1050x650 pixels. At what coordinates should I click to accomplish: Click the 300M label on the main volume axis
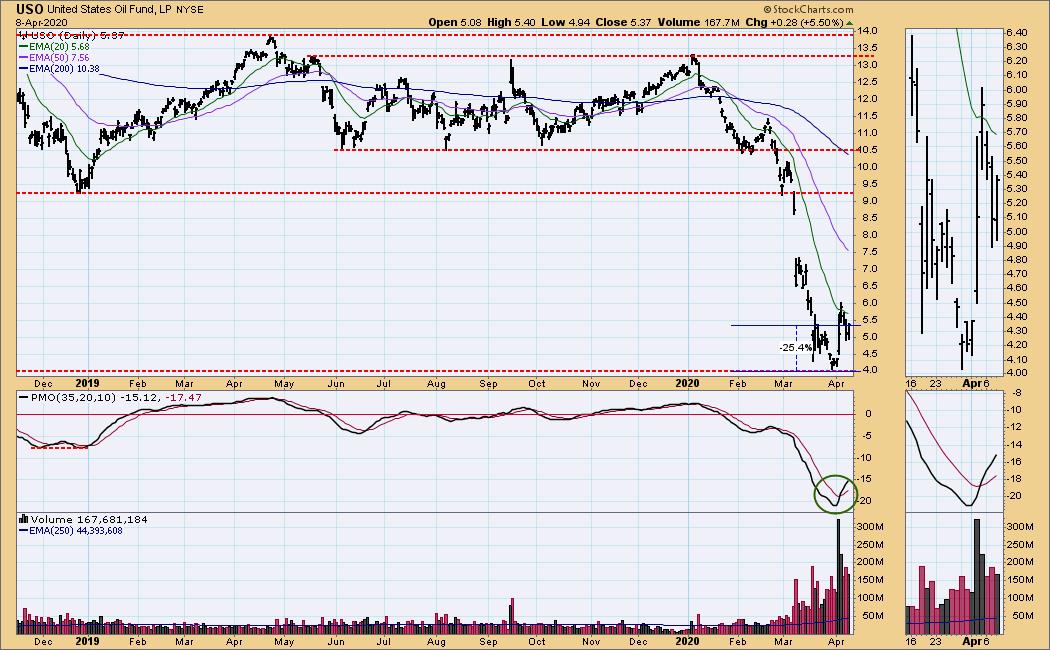[x=870, y=527]
